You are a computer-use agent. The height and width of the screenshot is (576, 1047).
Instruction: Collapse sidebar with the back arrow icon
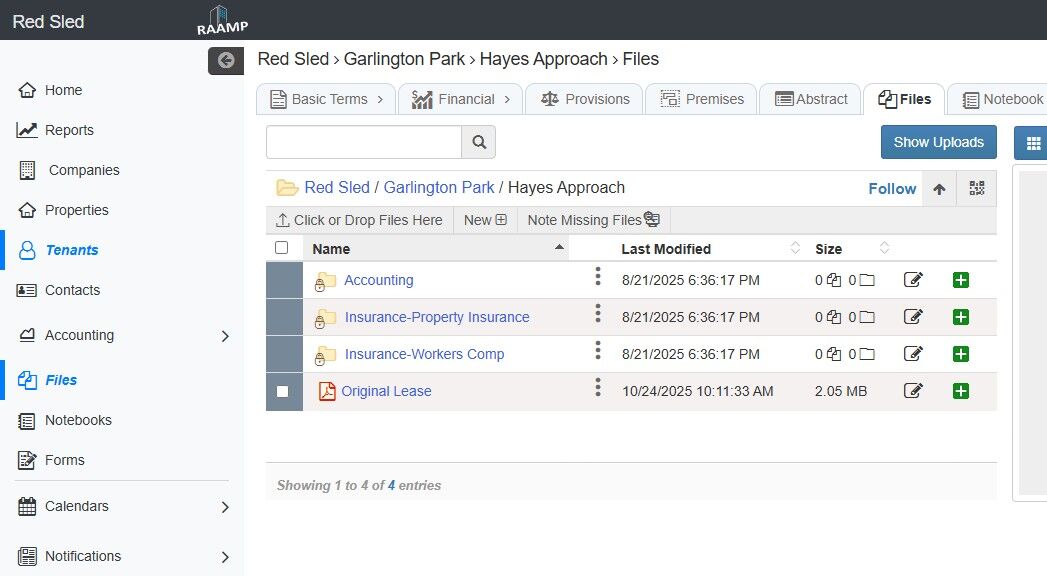pos(226,60)
